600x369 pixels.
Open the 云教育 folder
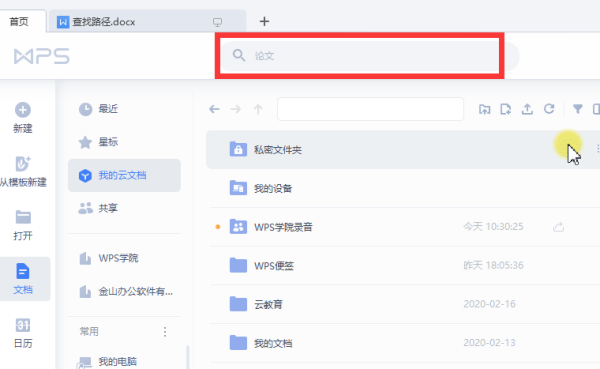pos(403,304)
